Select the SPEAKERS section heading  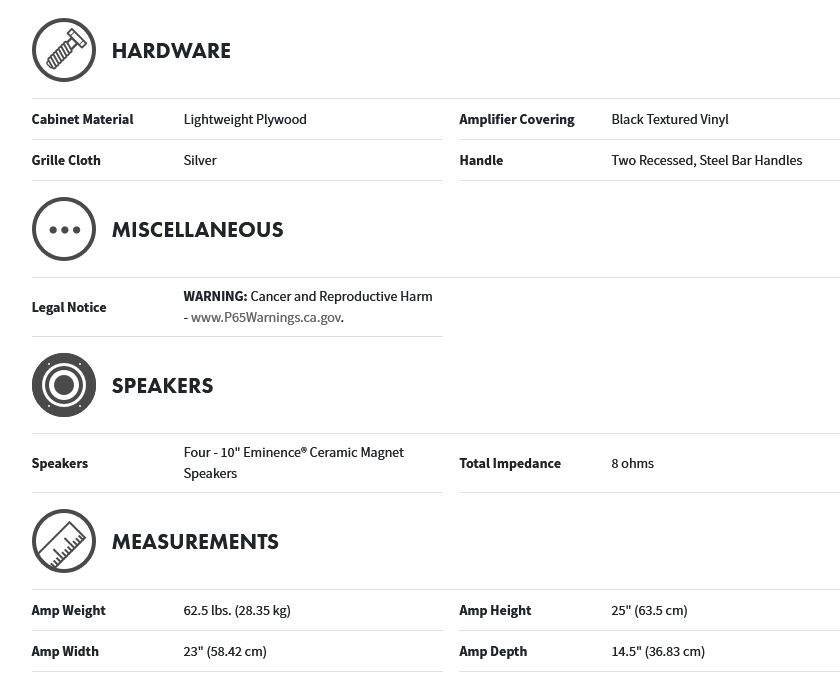click(162, 386)
